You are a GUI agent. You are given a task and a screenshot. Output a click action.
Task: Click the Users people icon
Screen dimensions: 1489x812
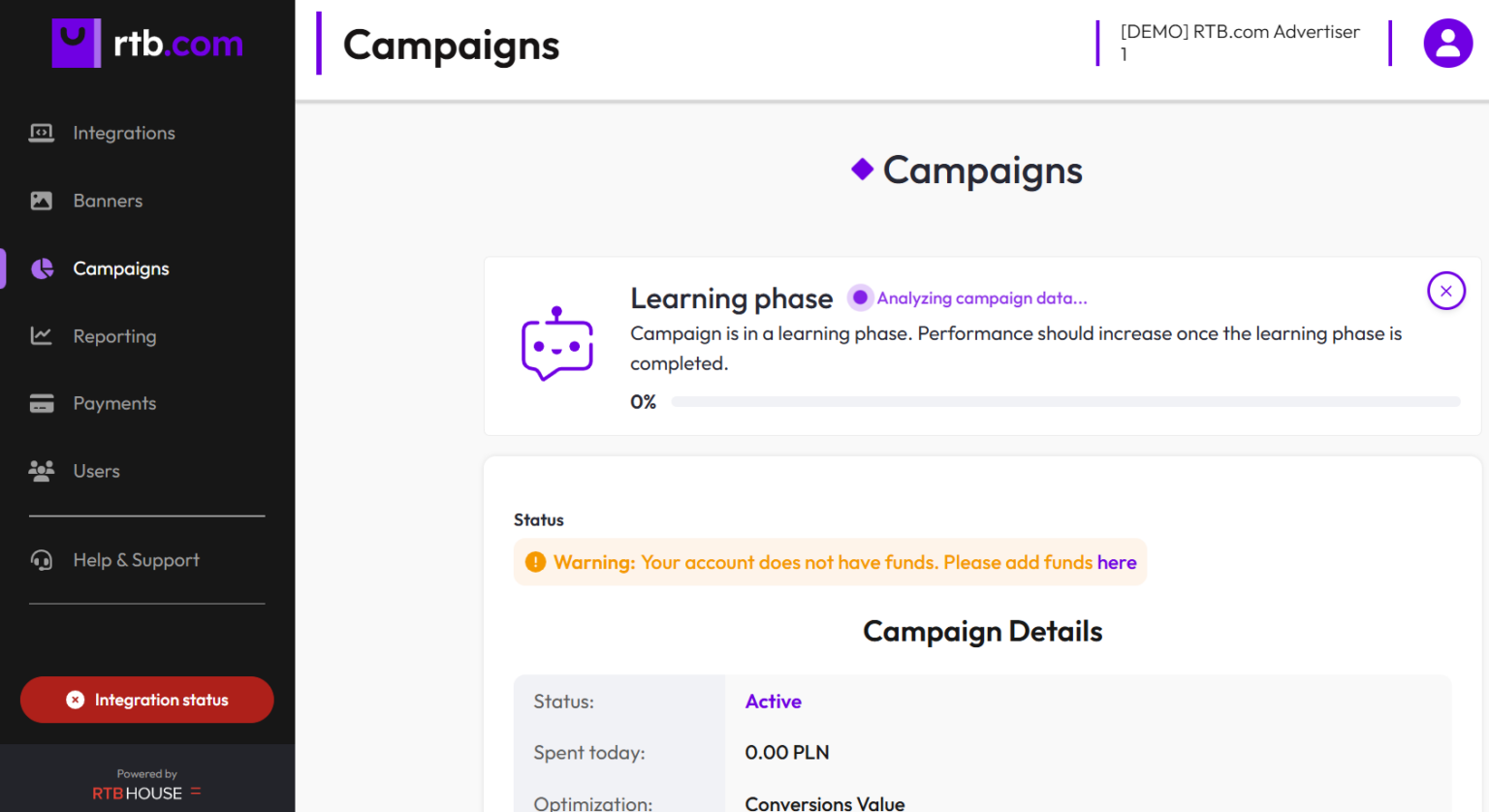coord(41,471)
